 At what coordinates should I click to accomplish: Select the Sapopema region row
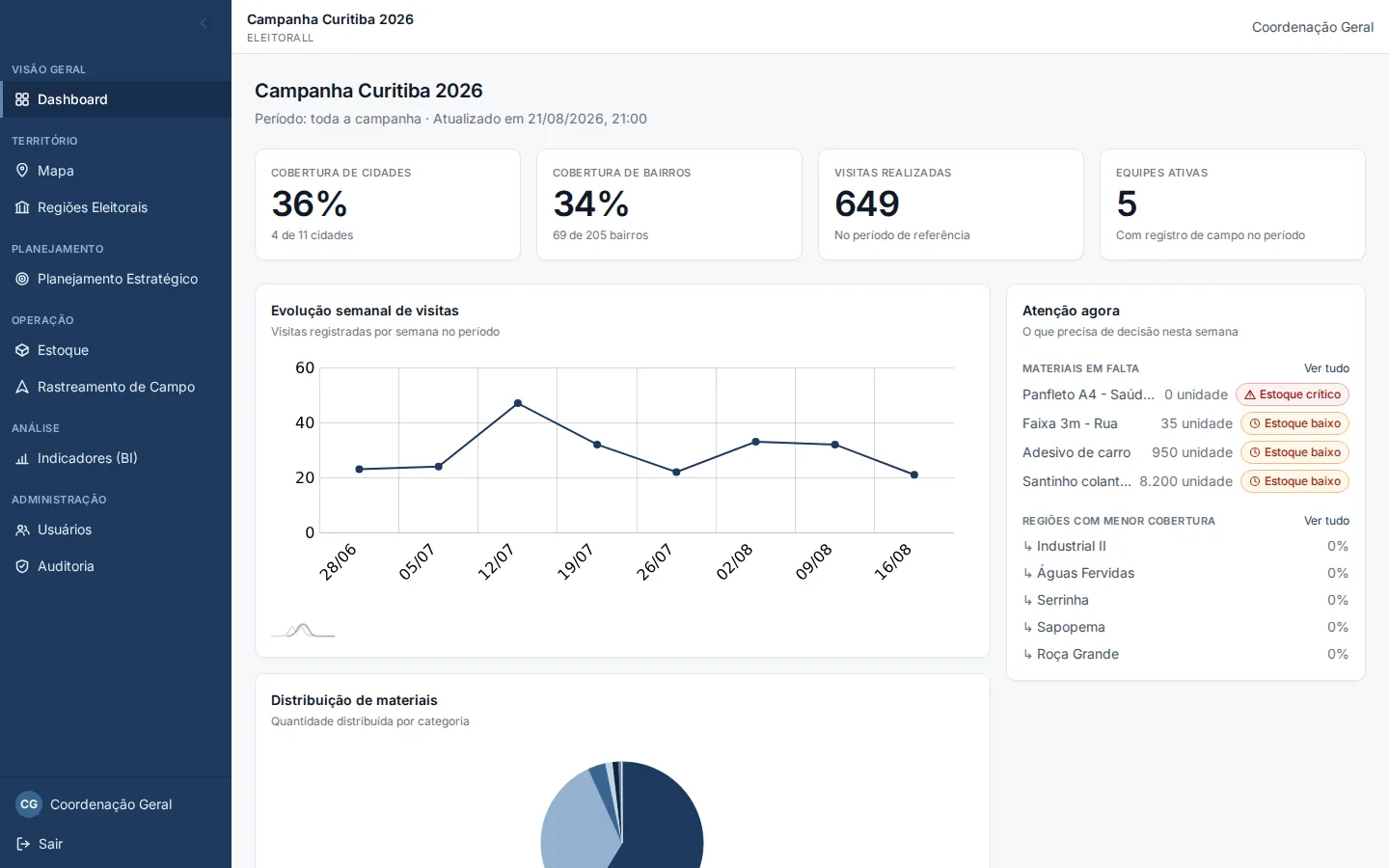1185,627
